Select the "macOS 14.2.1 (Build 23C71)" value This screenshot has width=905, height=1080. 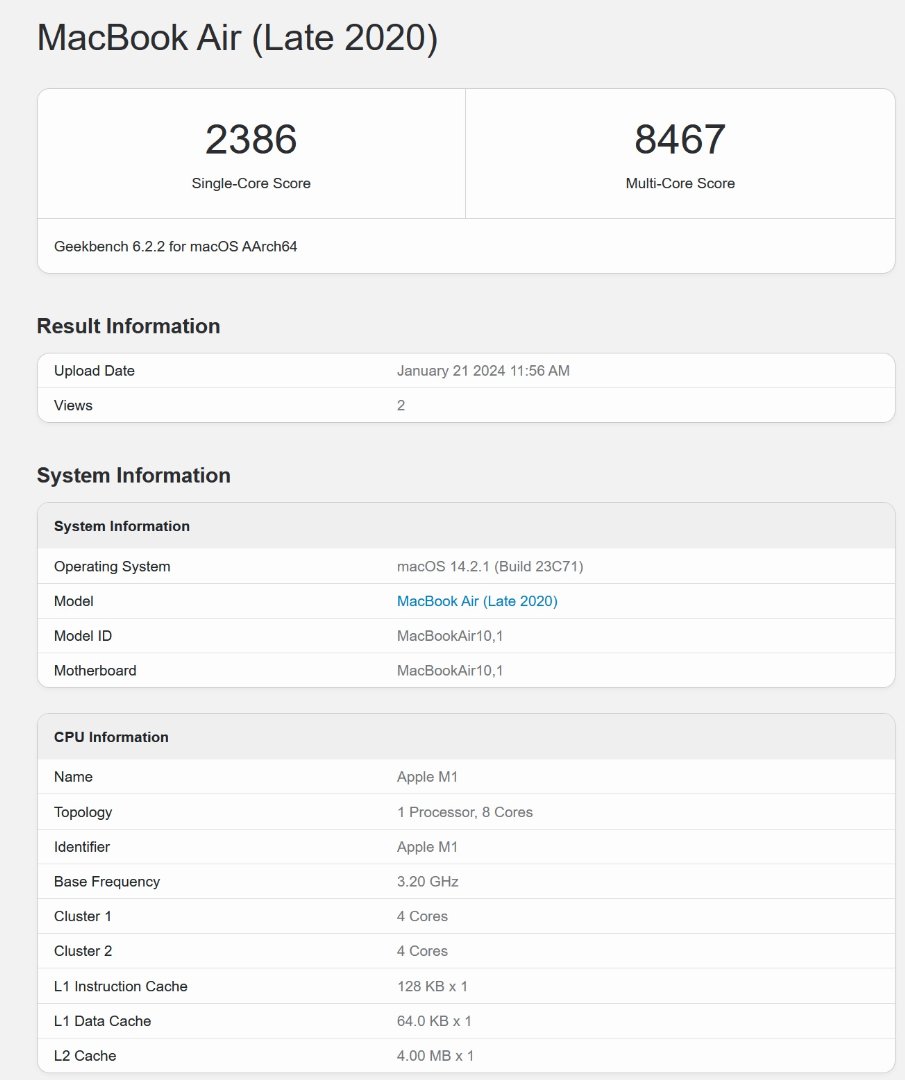point(490,566)
